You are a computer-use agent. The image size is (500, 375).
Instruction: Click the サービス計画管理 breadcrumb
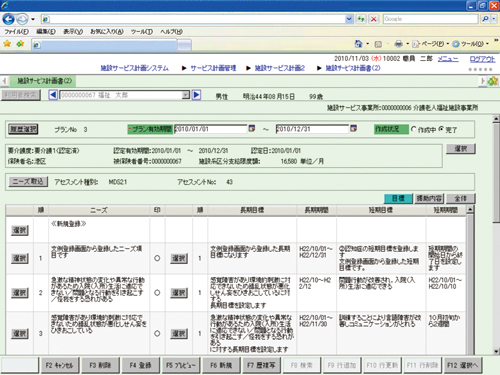click(213, 68)
